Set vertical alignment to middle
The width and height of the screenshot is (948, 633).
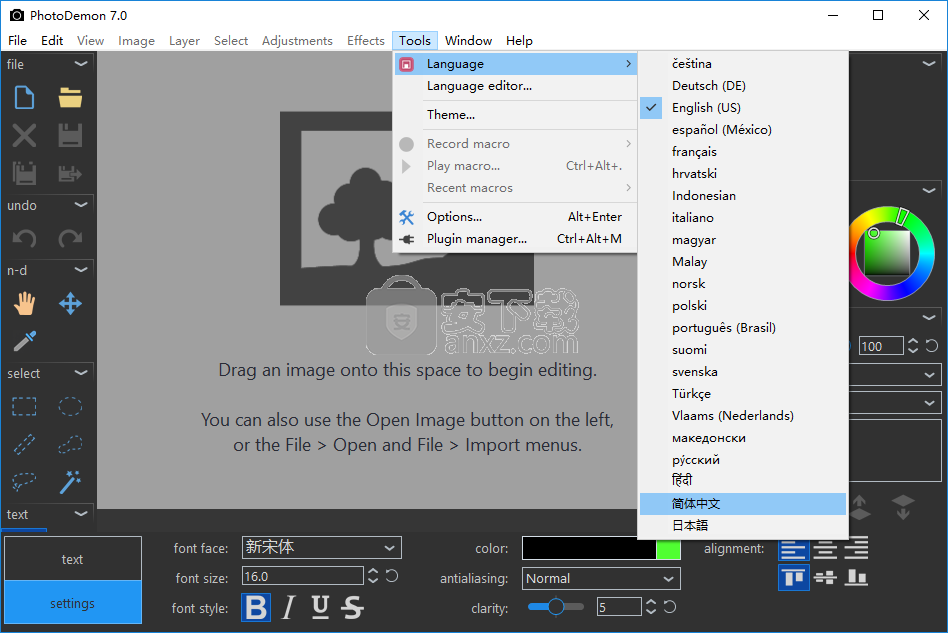825,578
